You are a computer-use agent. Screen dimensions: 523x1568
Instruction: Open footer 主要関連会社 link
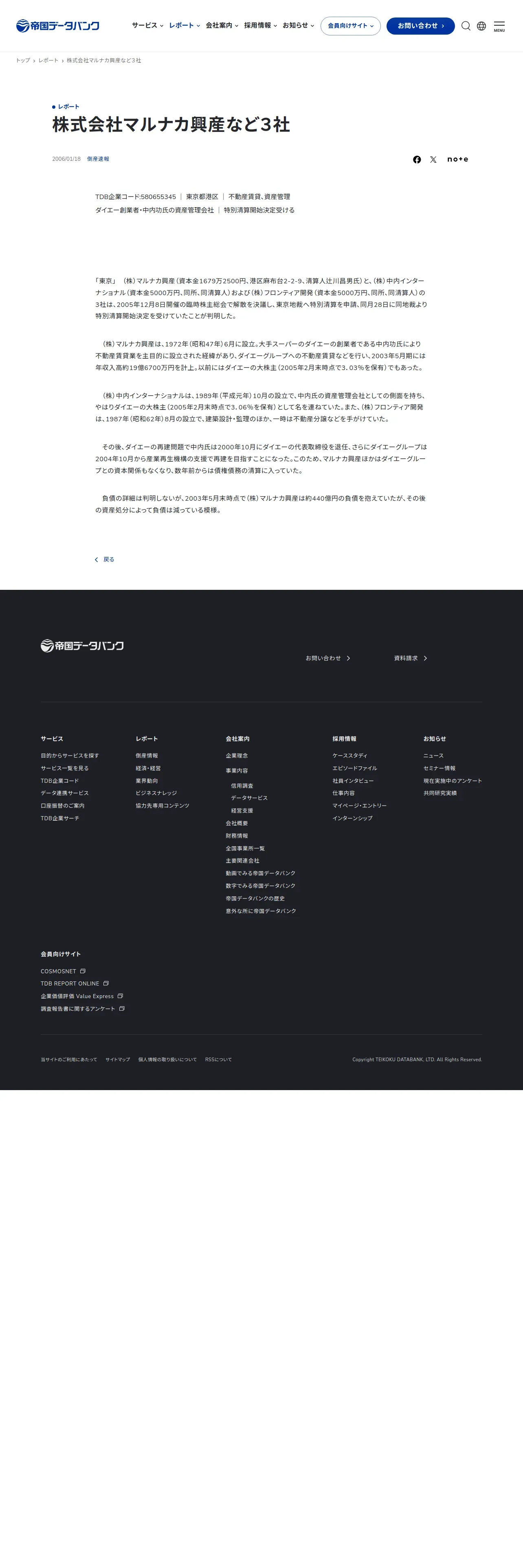242,861
